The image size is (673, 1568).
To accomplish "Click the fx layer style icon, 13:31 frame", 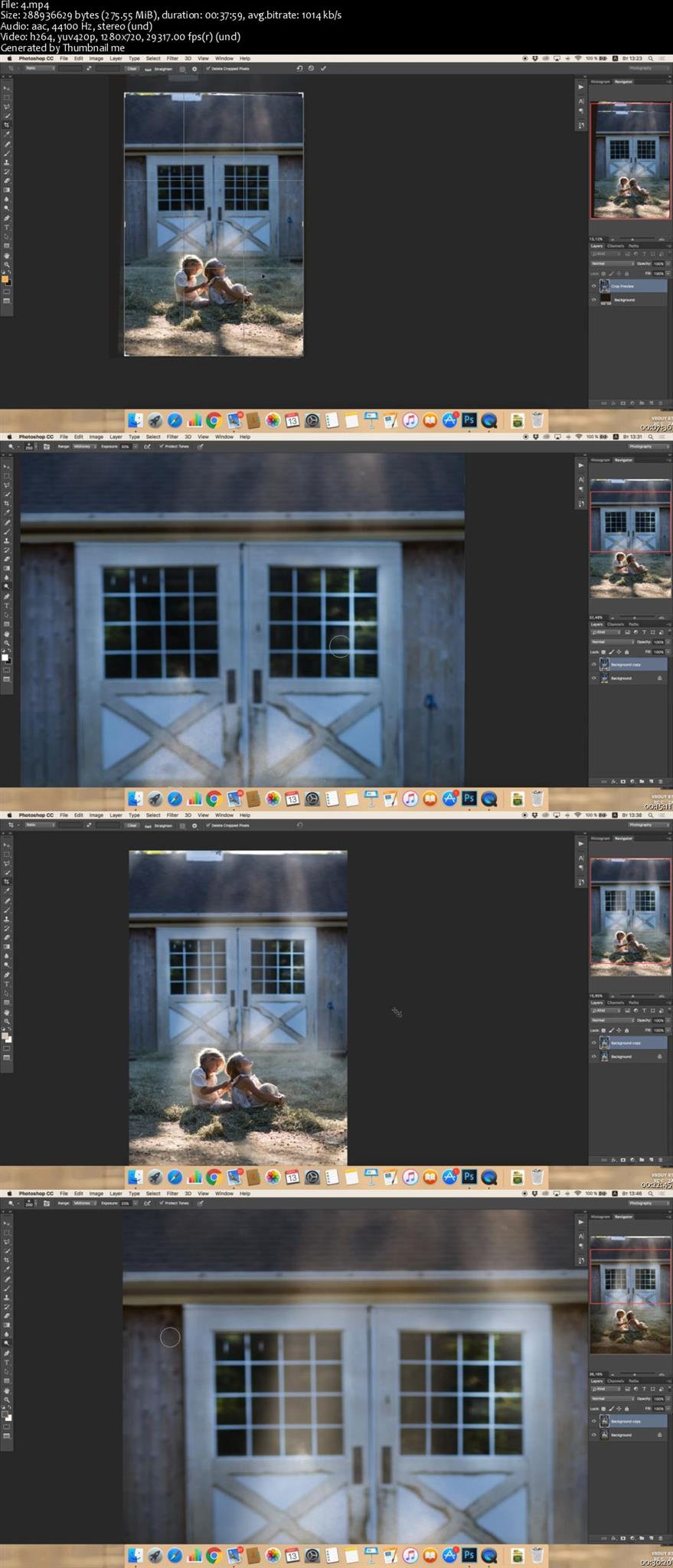I will [x=613, y=782].
